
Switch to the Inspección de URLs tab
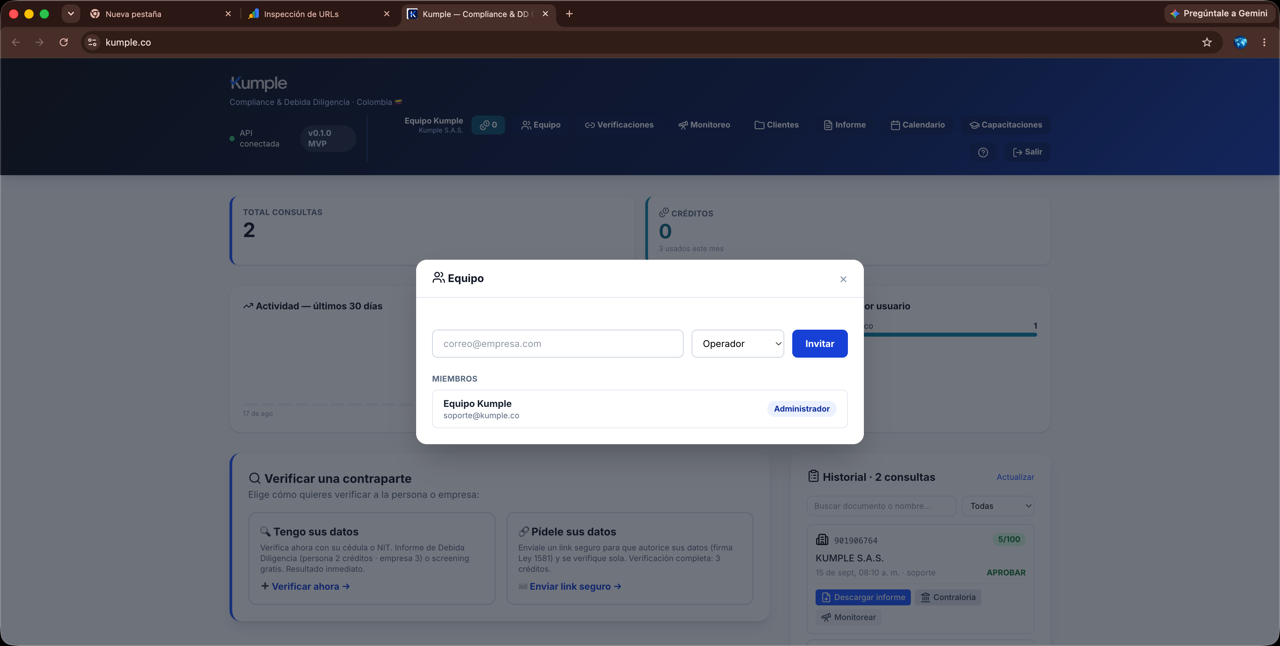(x=318, y=14)
